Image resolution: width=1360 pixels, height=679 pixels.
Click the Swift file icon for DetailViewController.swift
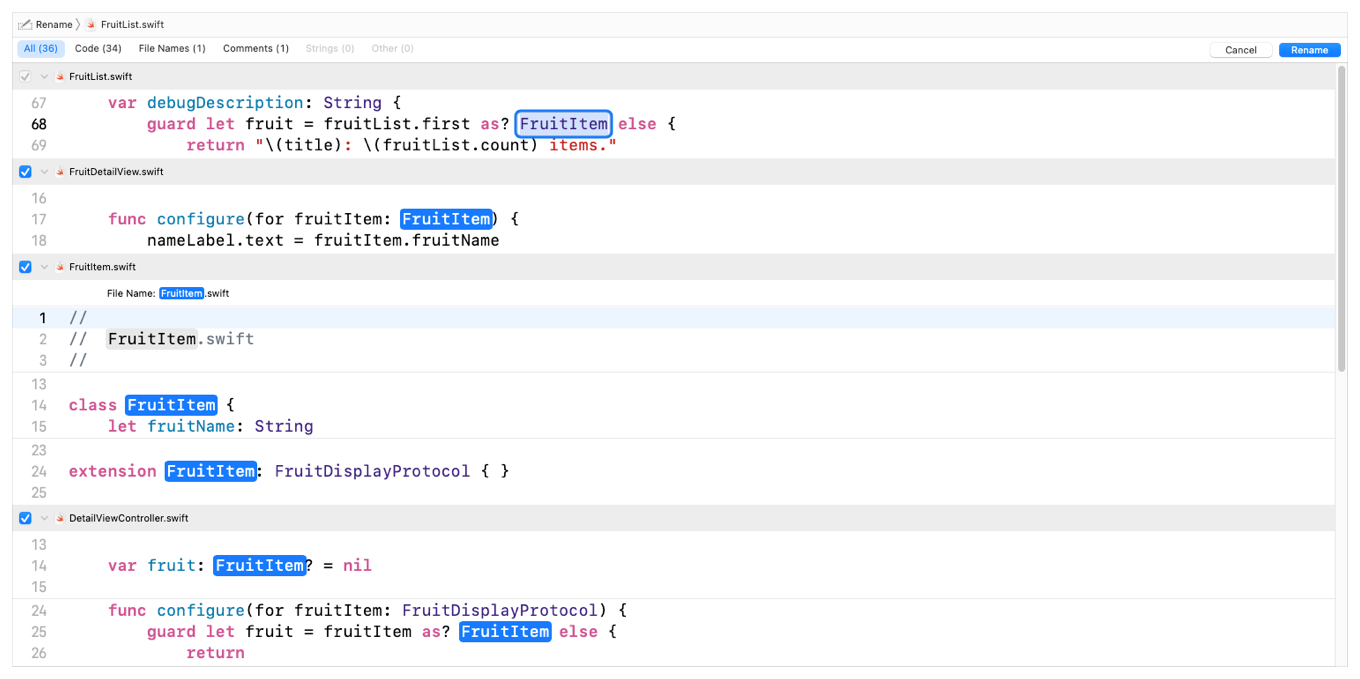pos(60,518)
